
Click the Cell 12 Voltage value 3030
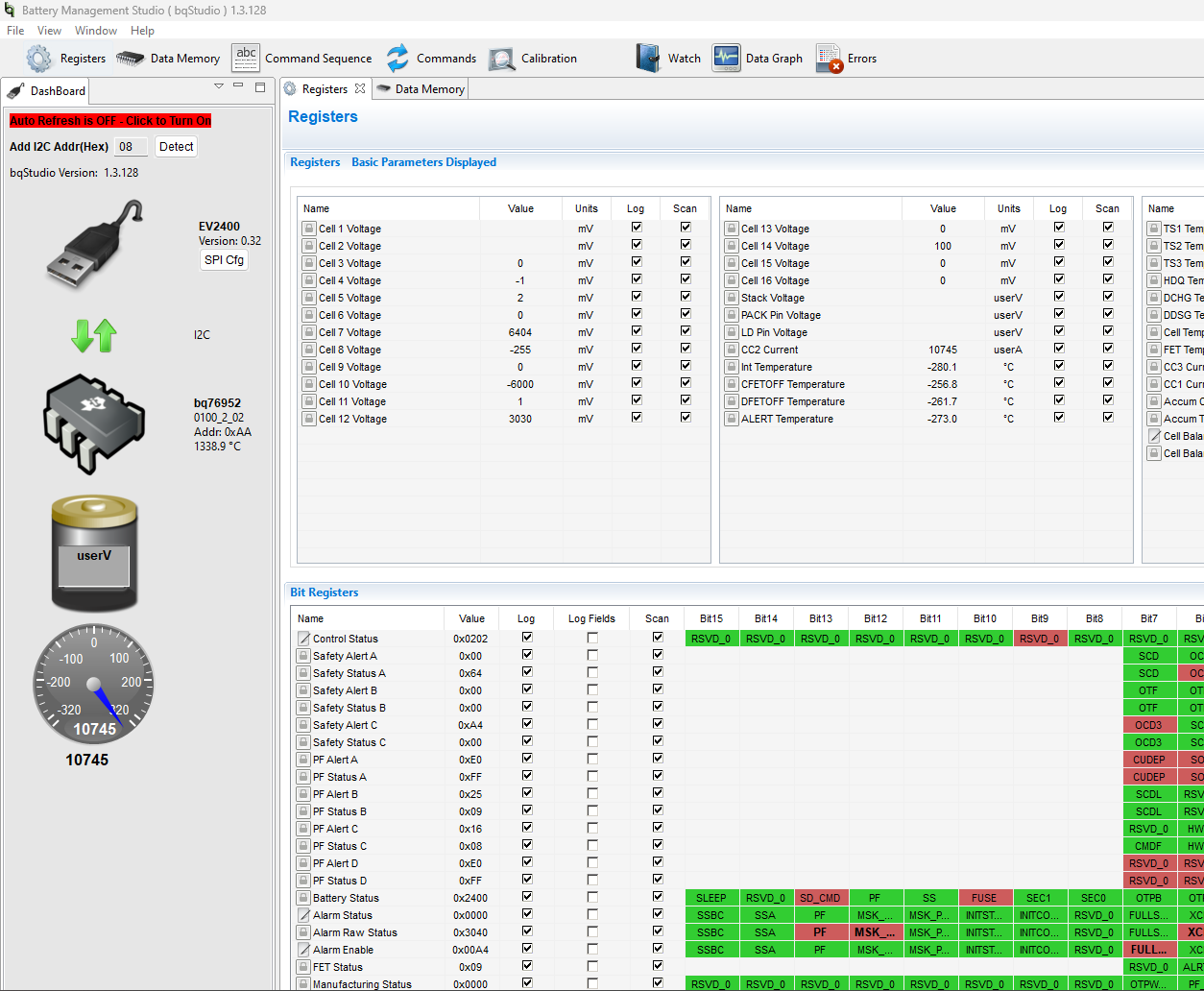520,419
